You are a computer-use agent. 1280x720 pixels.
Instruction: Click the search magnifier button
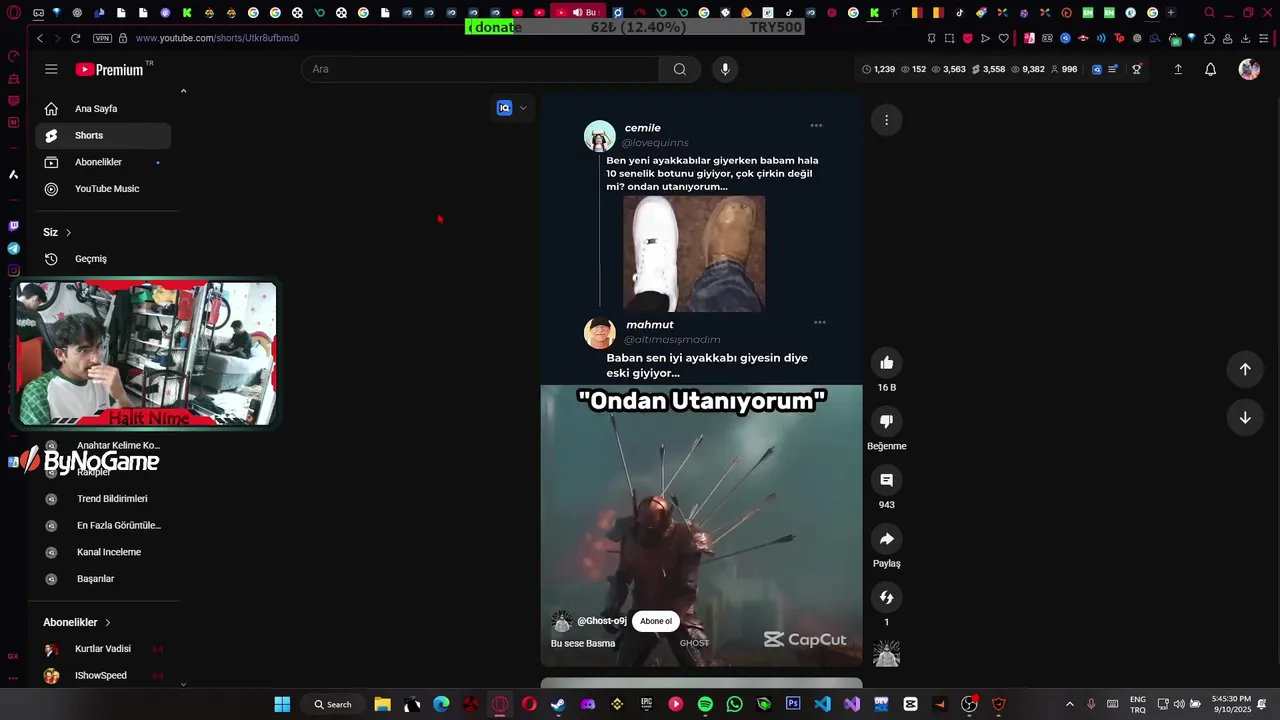[x=680, y=69]
